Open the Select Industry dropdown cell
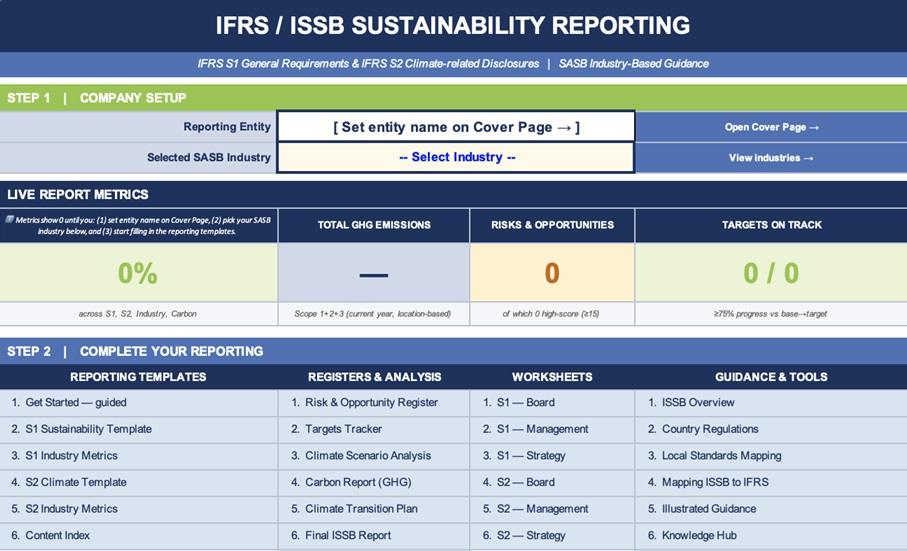This screenshot has width=907, height=551. click(456, 157)
